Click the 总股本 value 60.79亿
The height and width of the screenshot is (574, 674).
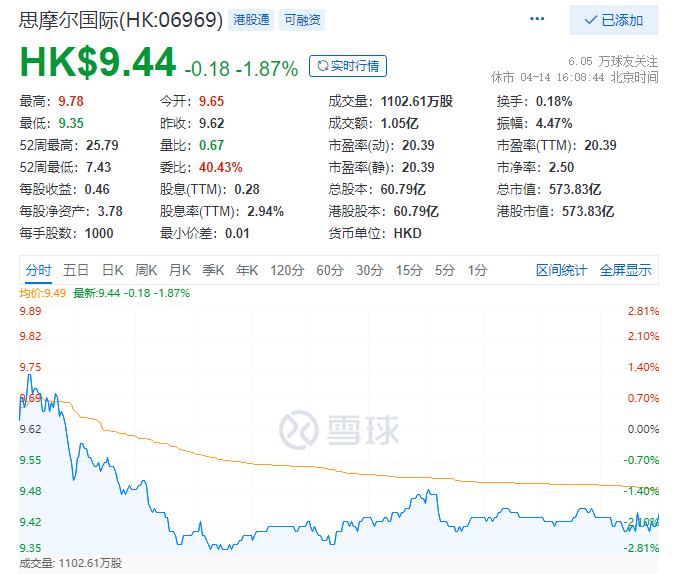(x=403, y=189)
